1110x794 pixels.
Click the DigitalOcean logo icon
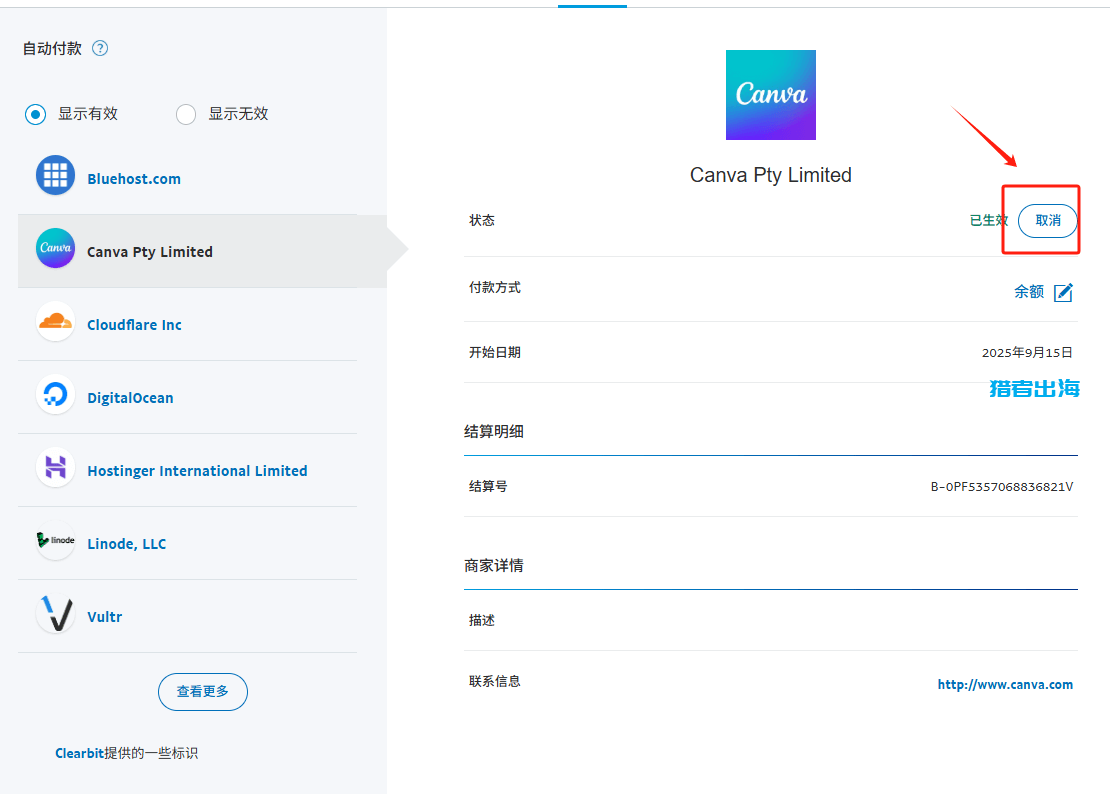click(55, 394)
